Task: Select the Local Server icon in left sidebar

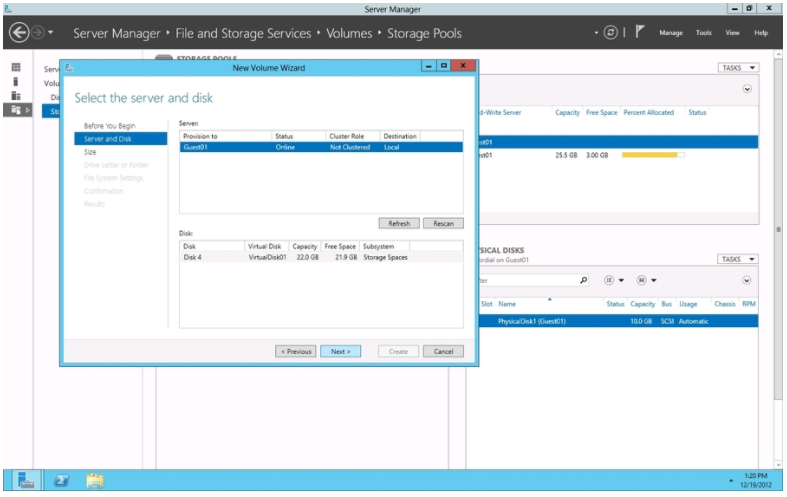Action: [x=16, y=82]
